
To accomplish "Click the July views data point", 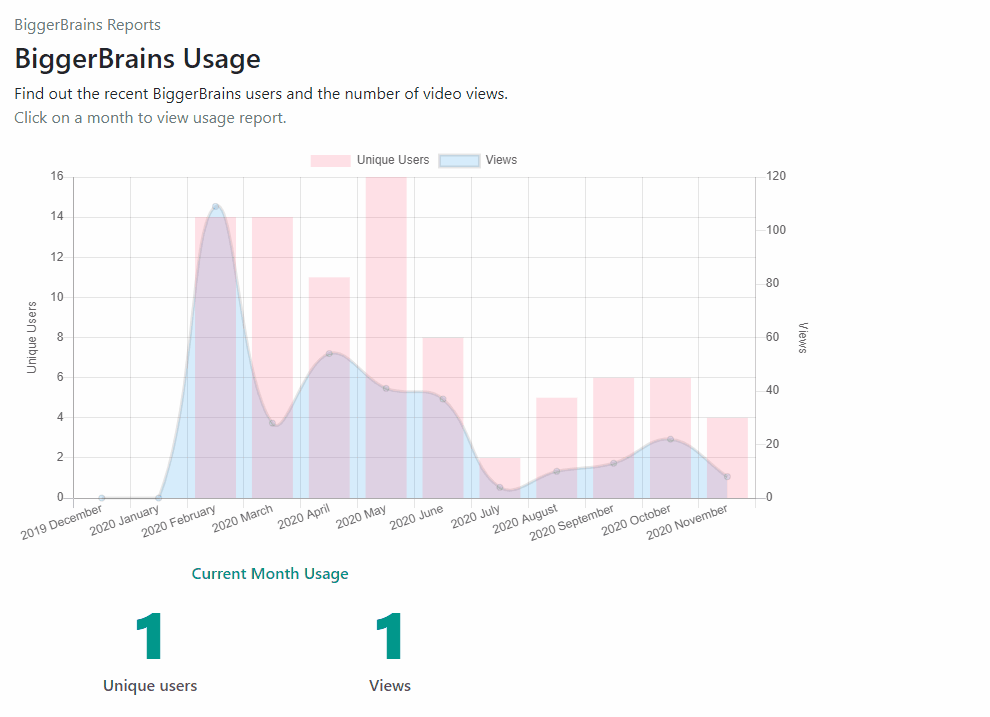I will point(499,487).
